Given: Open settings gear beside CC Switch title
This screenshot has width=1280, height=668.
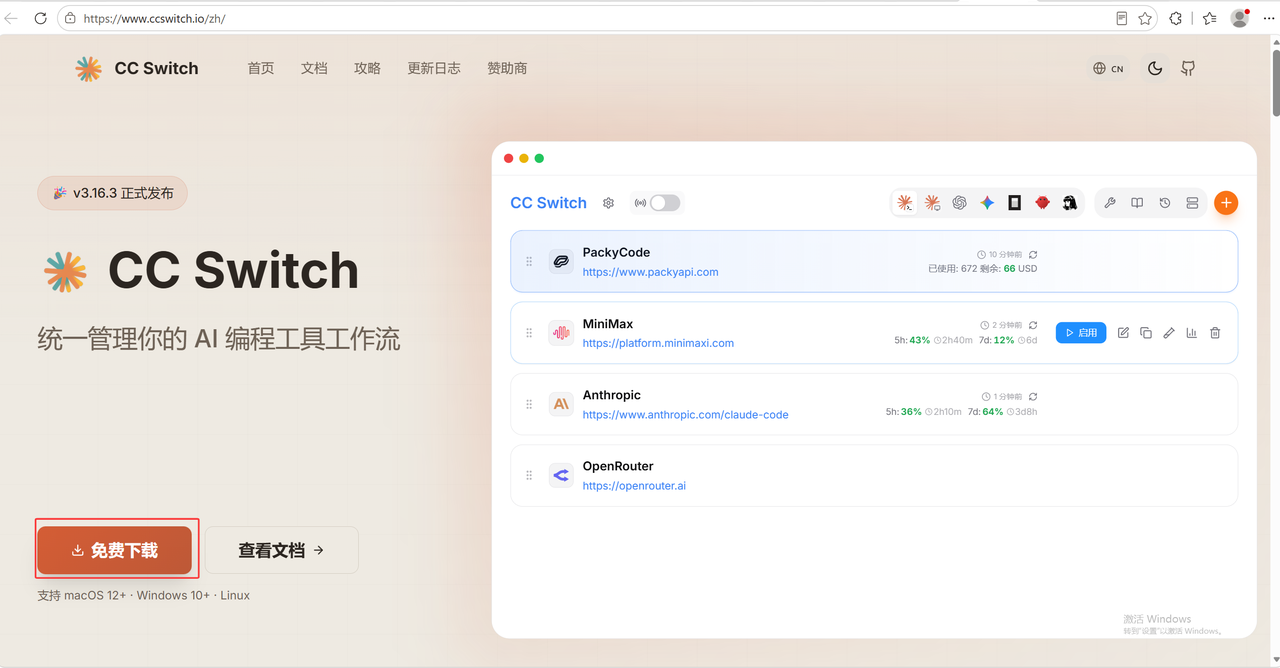Looking at the screenshot, I should pos(608,203).
